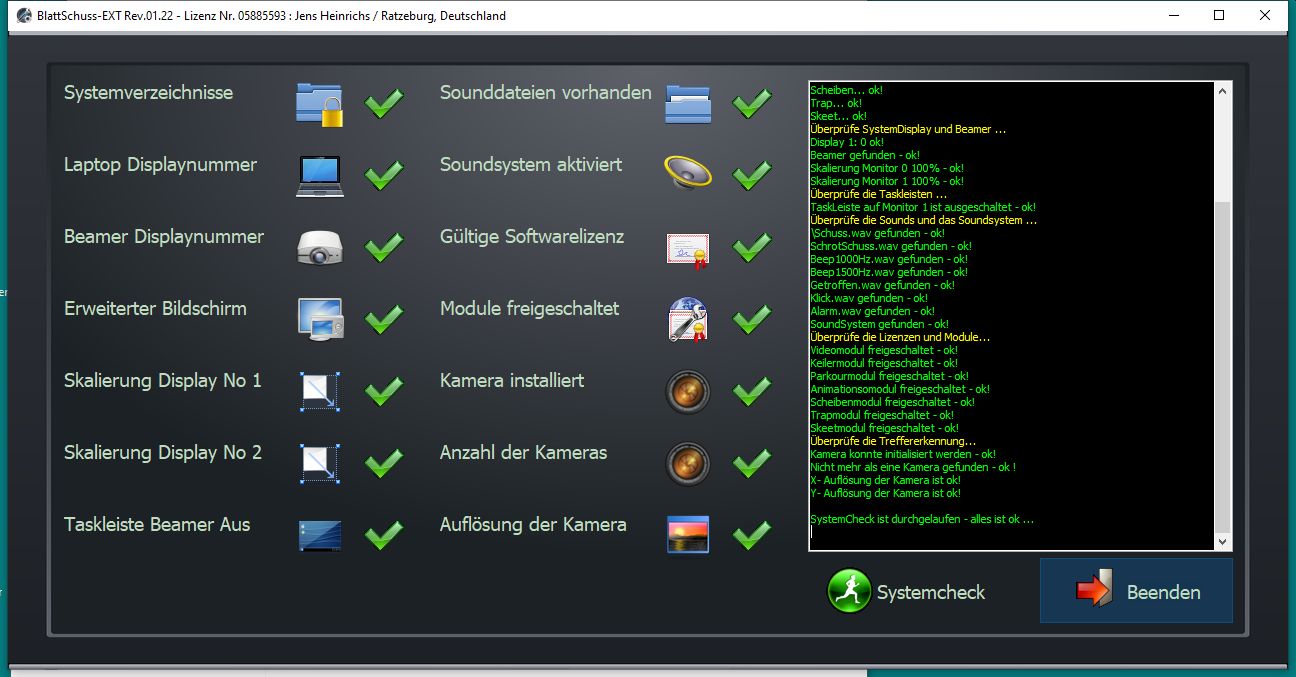Click the green checkmark beside Anzahl der Kameras
This screenshot has height=677, width=1296.
(752, 463)
